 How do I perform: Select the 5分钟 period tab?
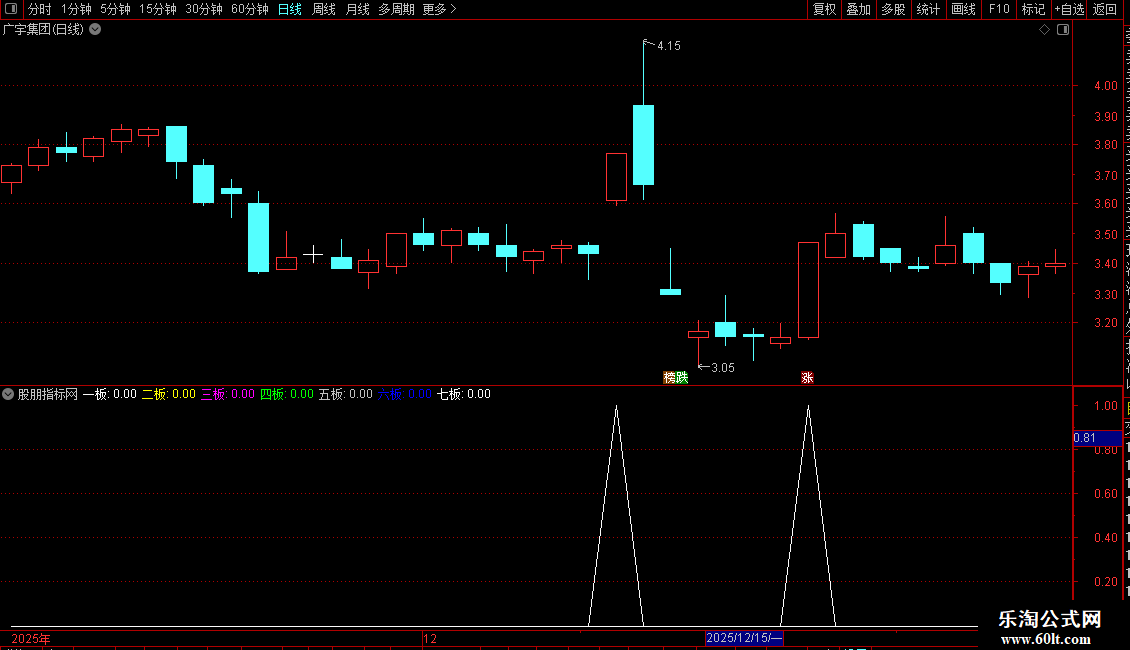coord(115,9)
